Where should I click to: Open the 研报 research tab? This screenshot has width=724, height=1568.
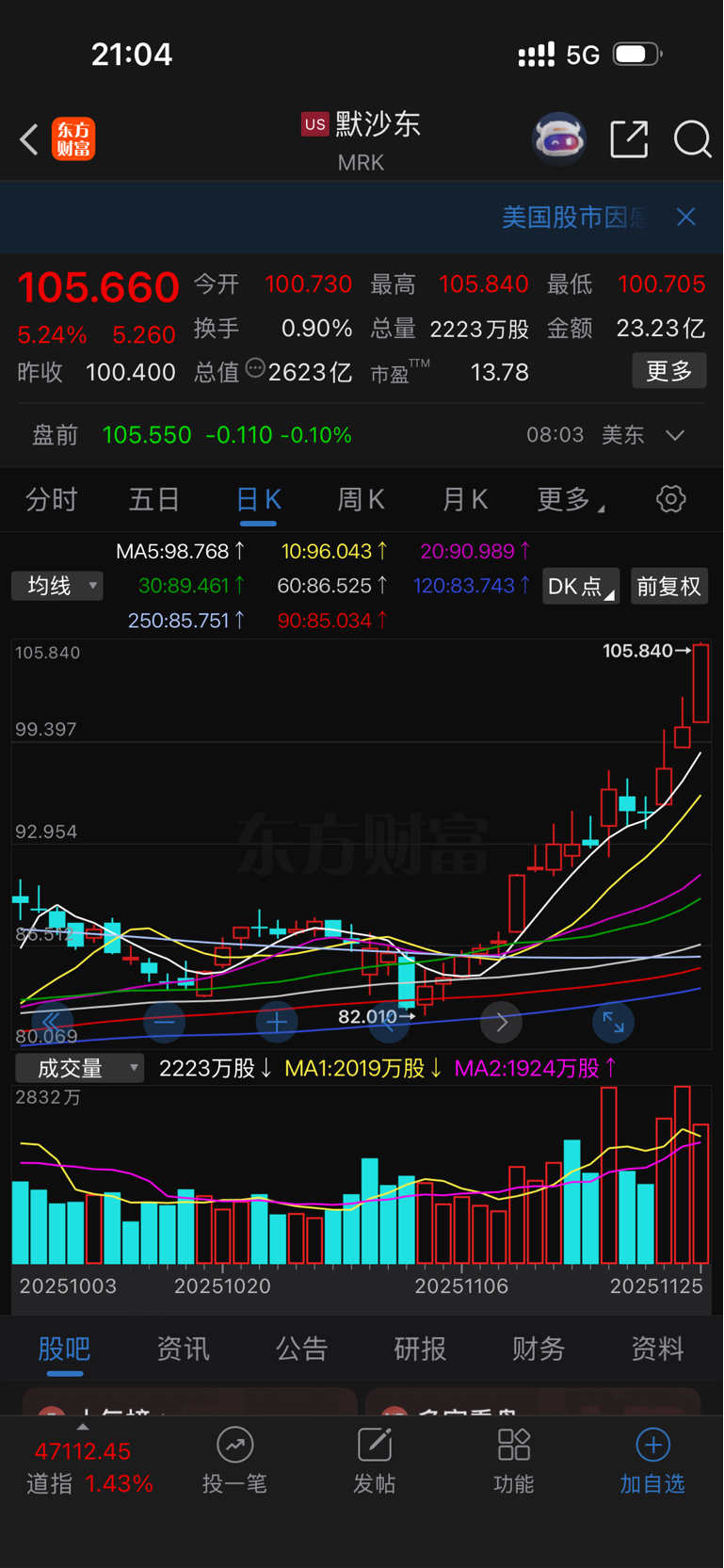(x=420, y=1349)
